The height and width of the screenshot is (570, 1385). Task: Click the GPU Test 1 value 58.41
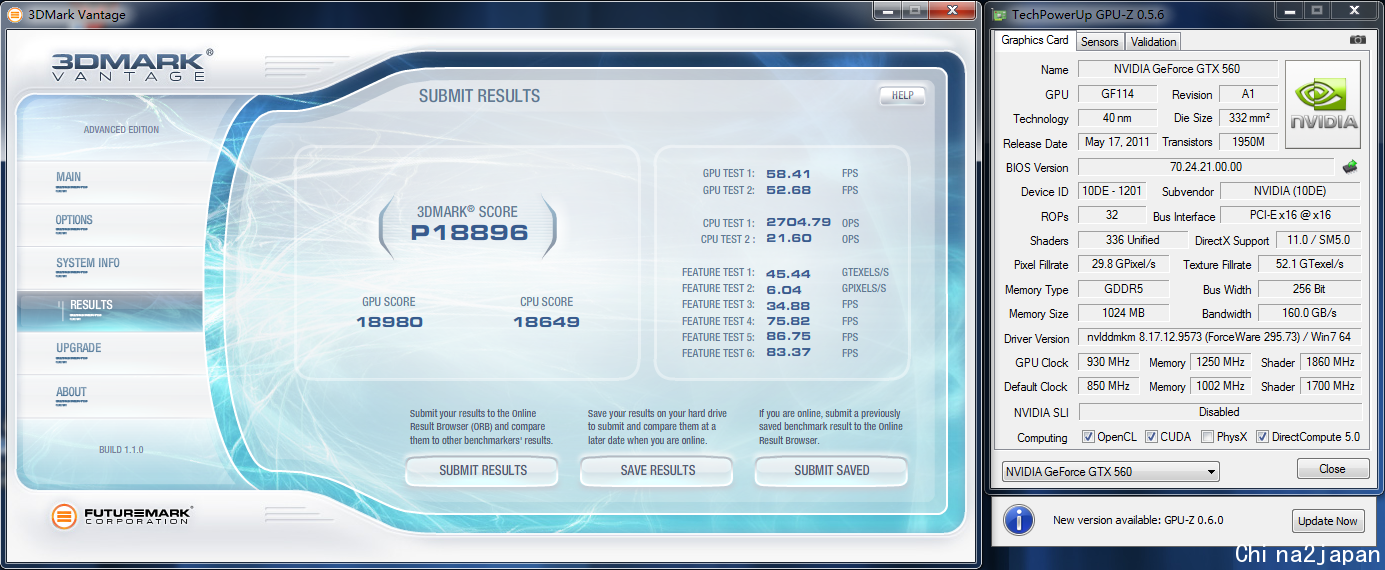pos(788,173)
